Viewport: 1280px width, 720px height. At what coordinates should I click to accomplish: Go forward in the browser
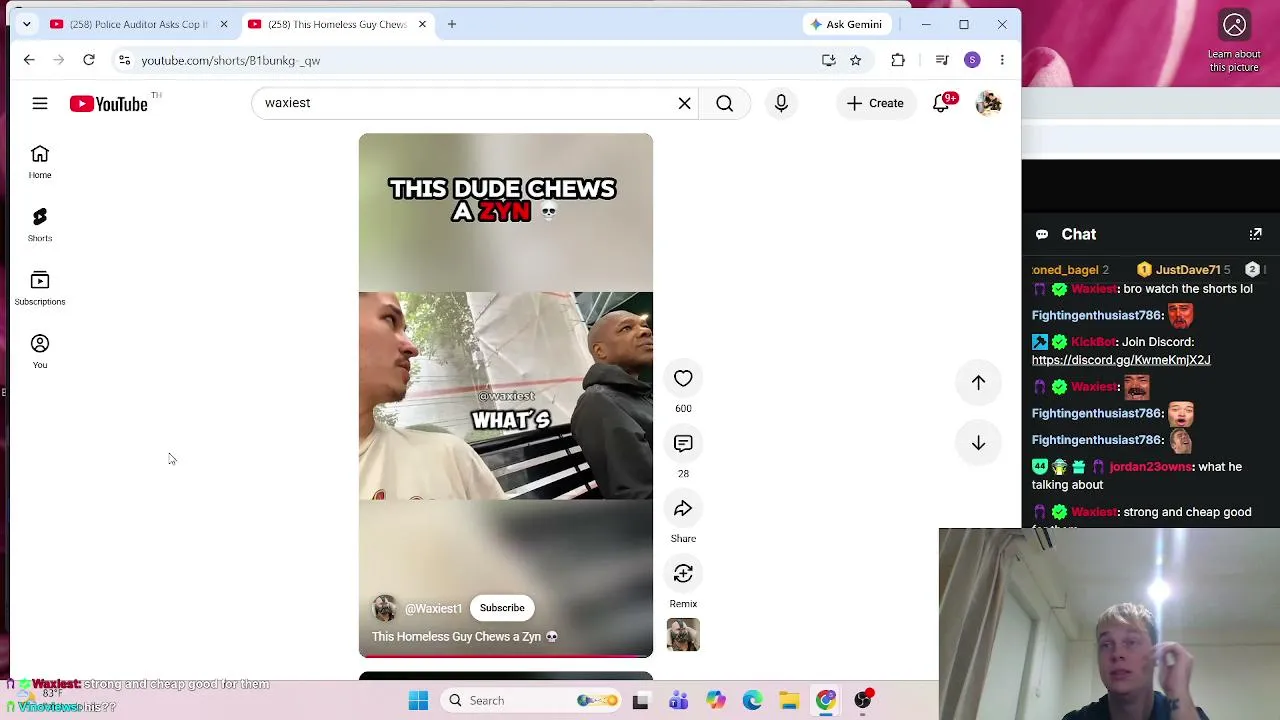(58, 60)
